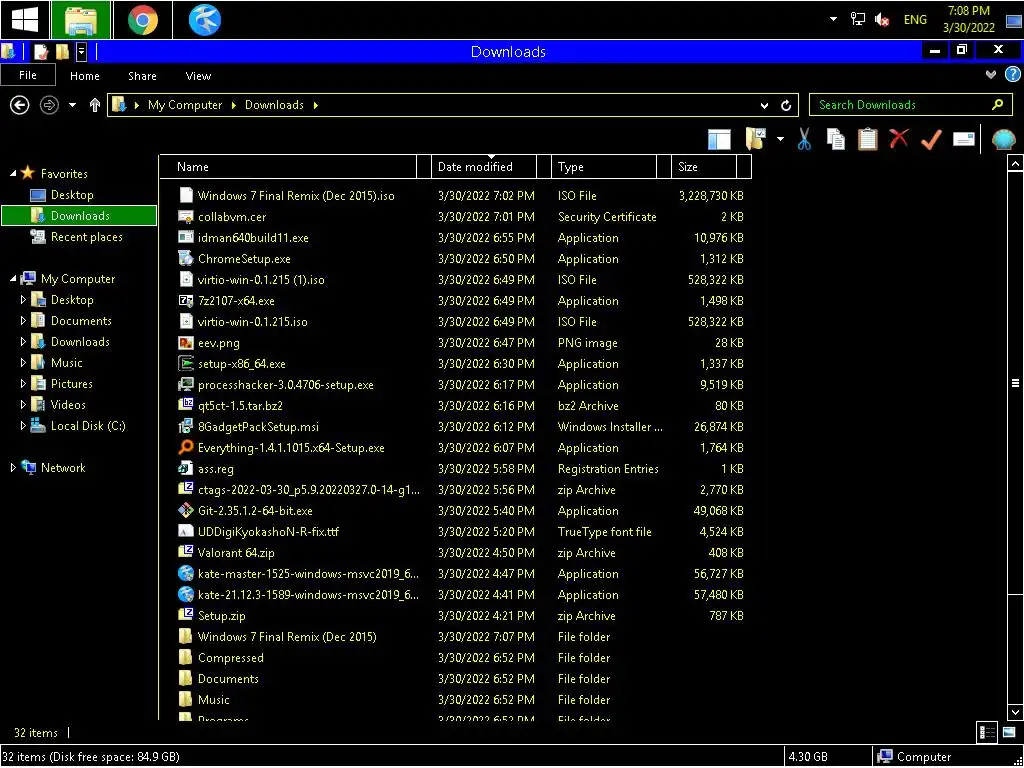Select the collabvm.cer certificate file

pyautogui.click(x=232, y=217)
